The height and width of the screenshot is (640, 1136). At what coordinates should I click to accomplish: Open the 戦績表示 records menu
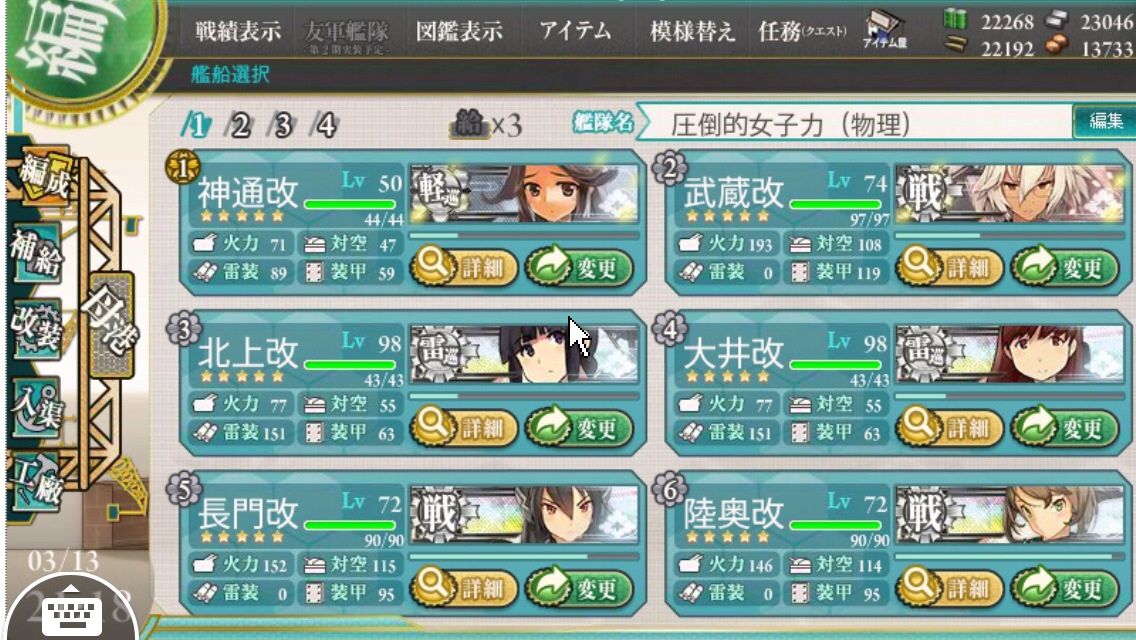click(237, 31)
